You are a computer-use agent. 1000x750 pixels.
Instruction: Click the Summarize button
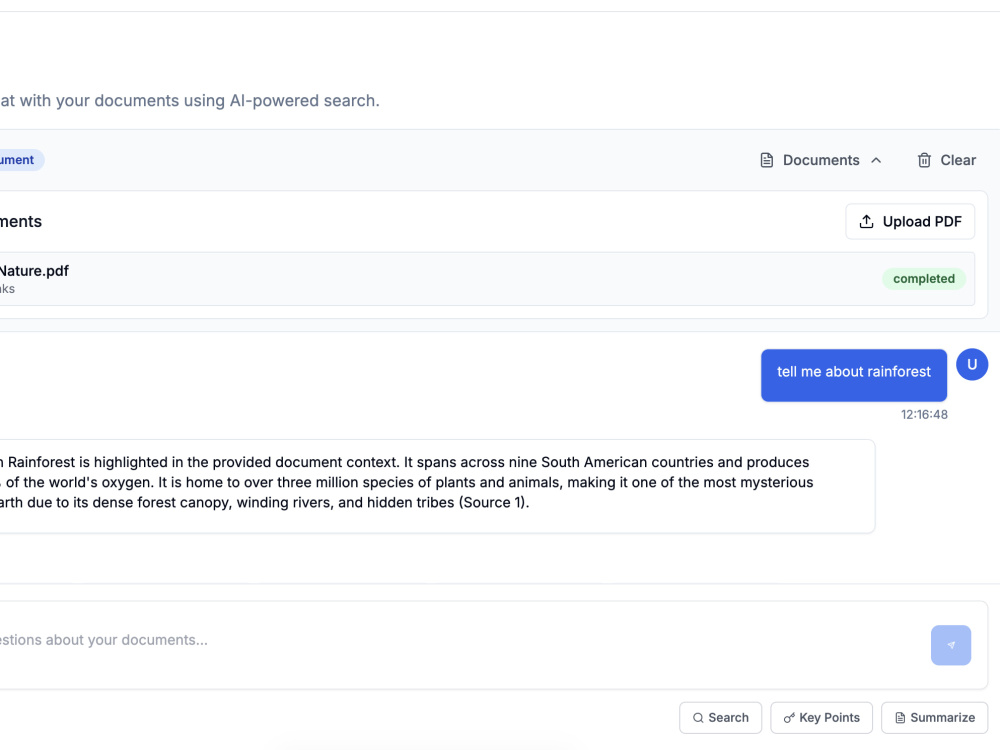934,717
